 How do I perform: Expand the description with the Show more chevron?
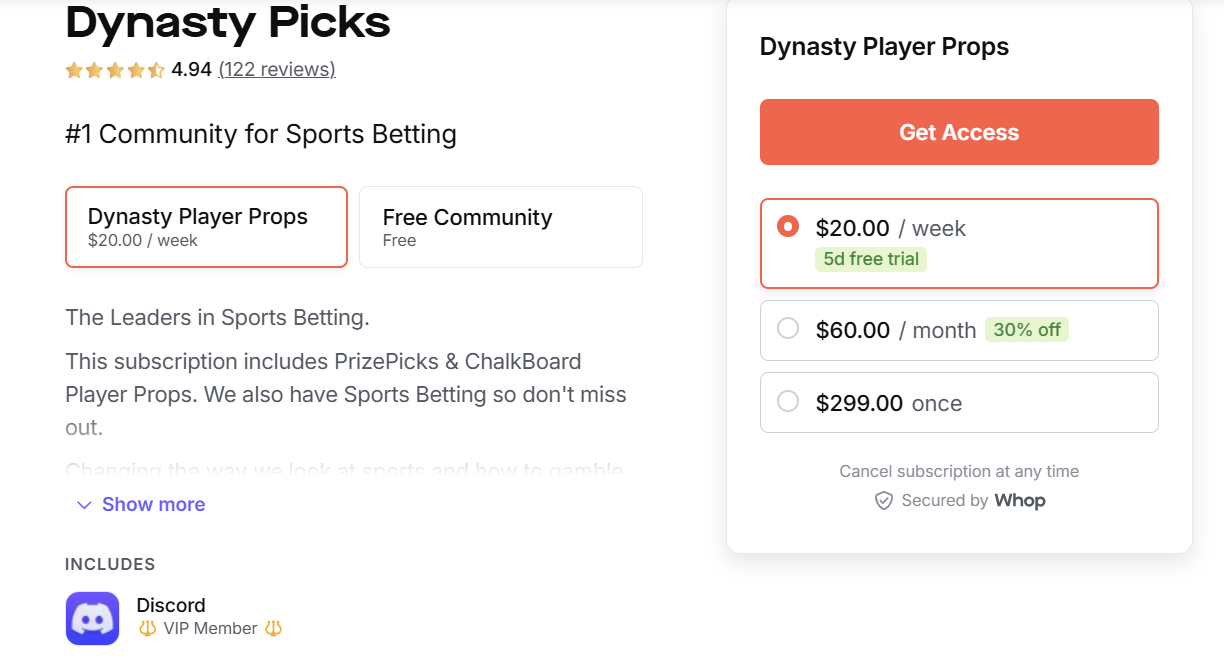[84, 505]
